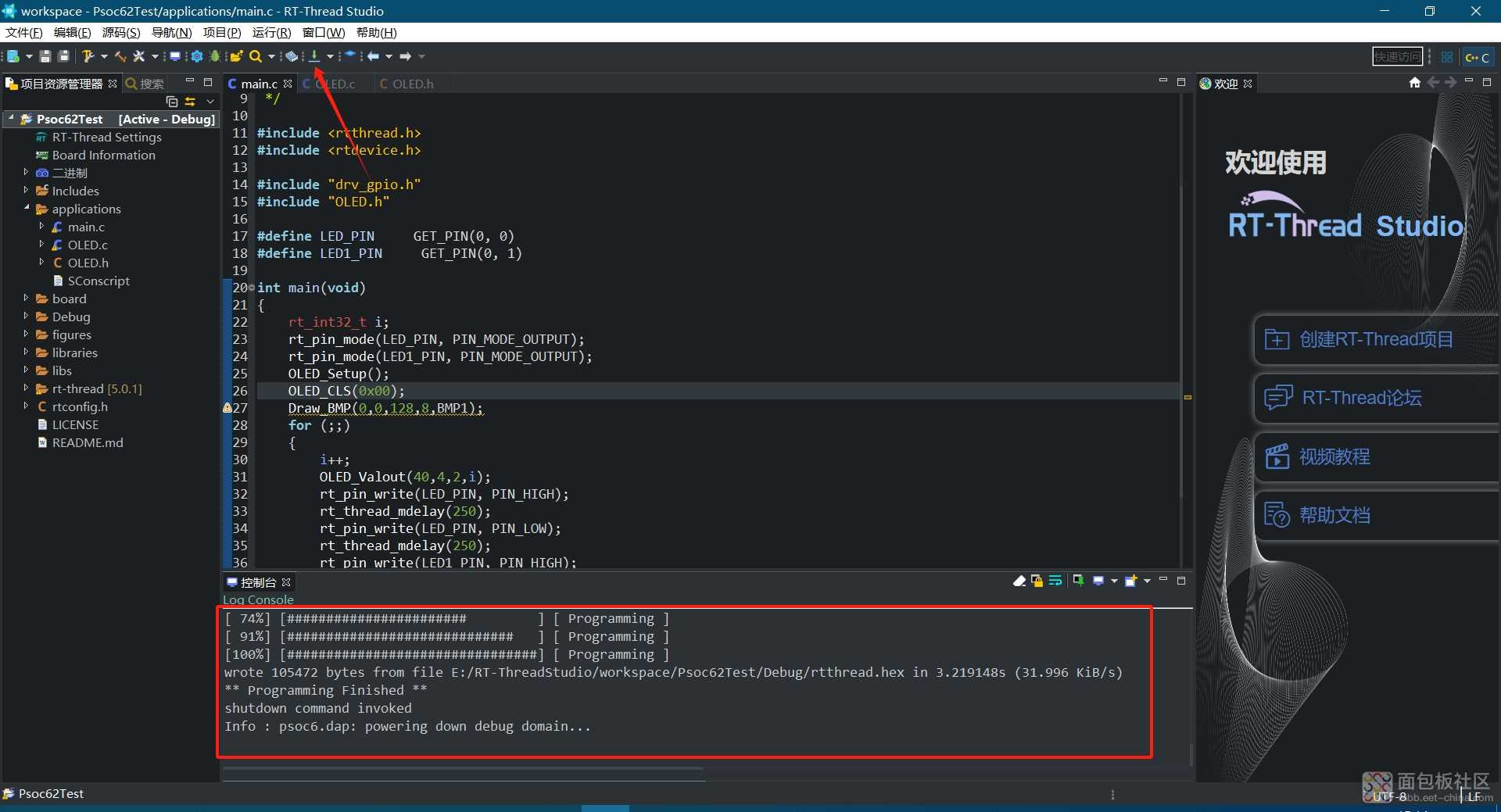
Task: Click the Home icon in the welcome panel
Action: tap(1414, 83)
